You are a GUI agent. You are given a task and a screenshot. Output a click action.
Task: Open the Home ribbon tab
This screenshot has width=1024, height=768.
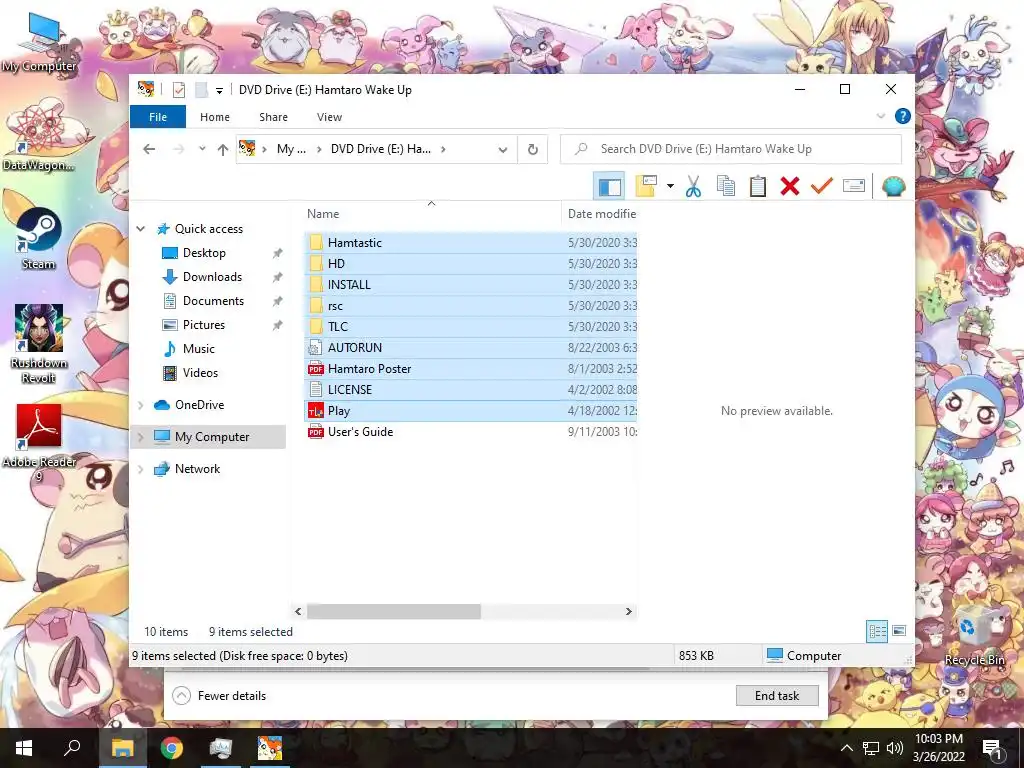pyautogui.click(x=215, y=117)
